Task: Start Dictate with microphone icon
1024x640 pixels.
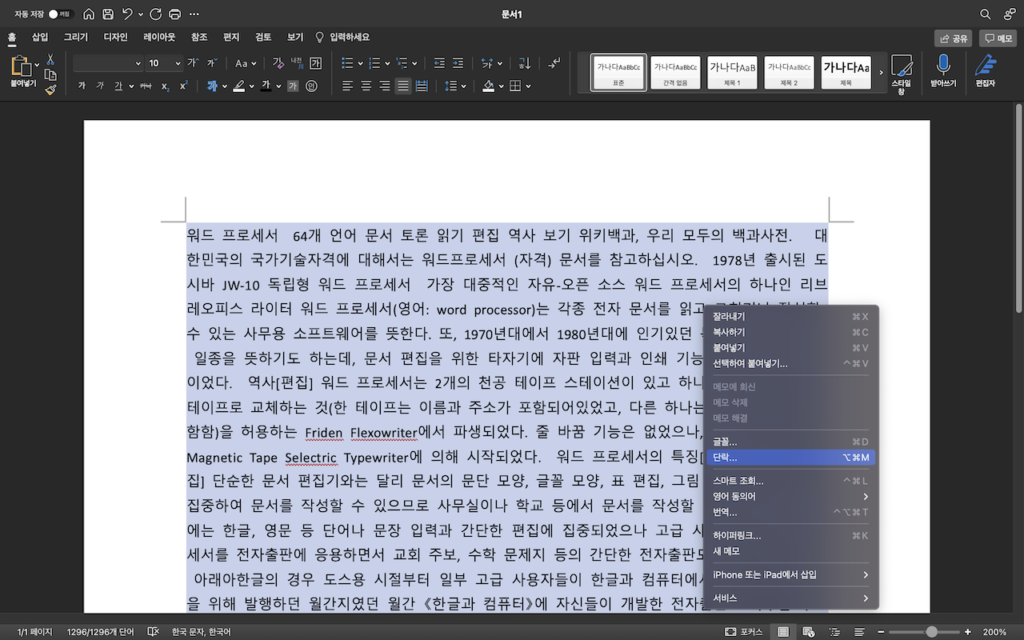Action: click(x=943, y=71)
